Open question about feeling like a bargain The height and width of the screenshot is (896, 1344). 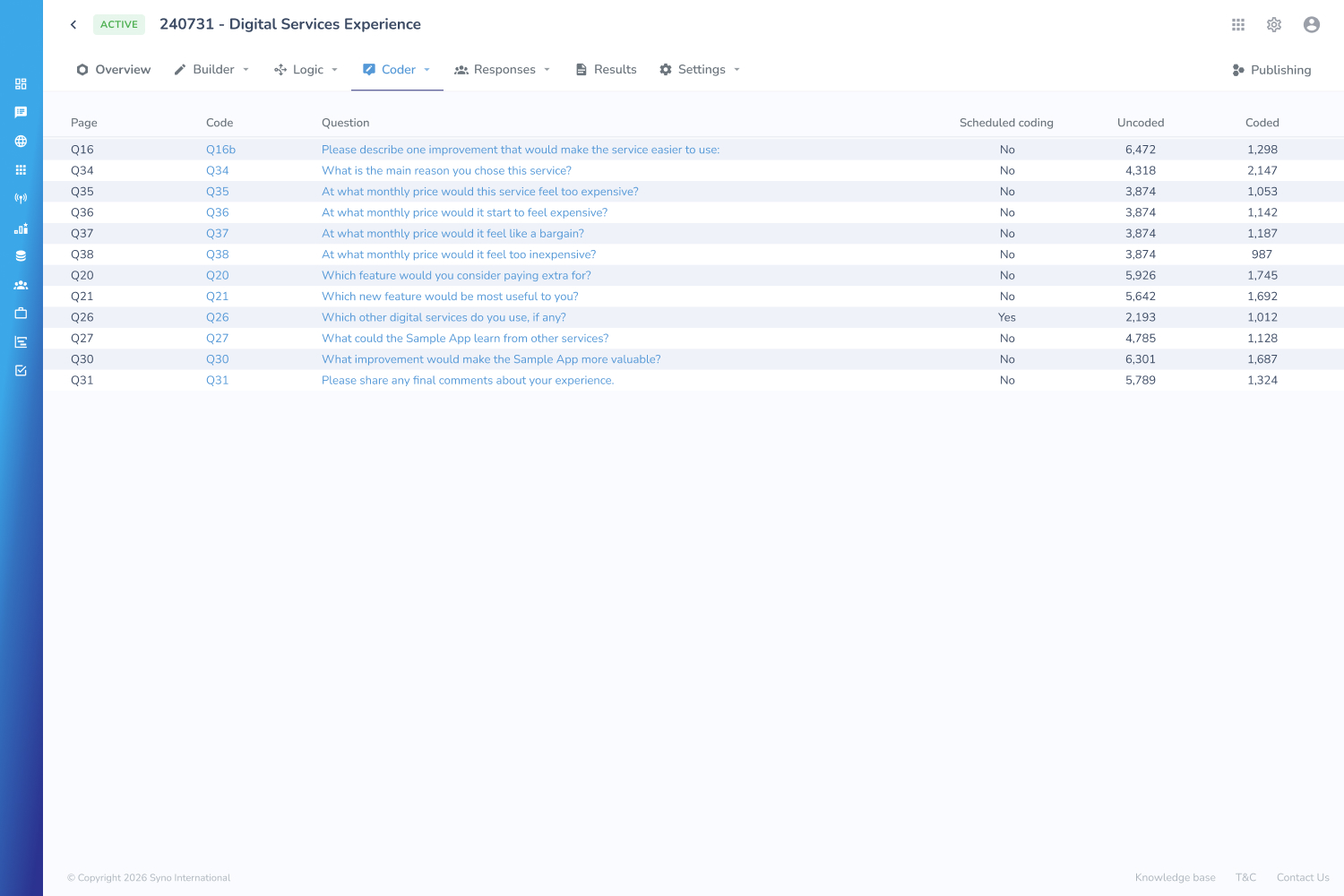pyautogui.click(x=452, y=234)
